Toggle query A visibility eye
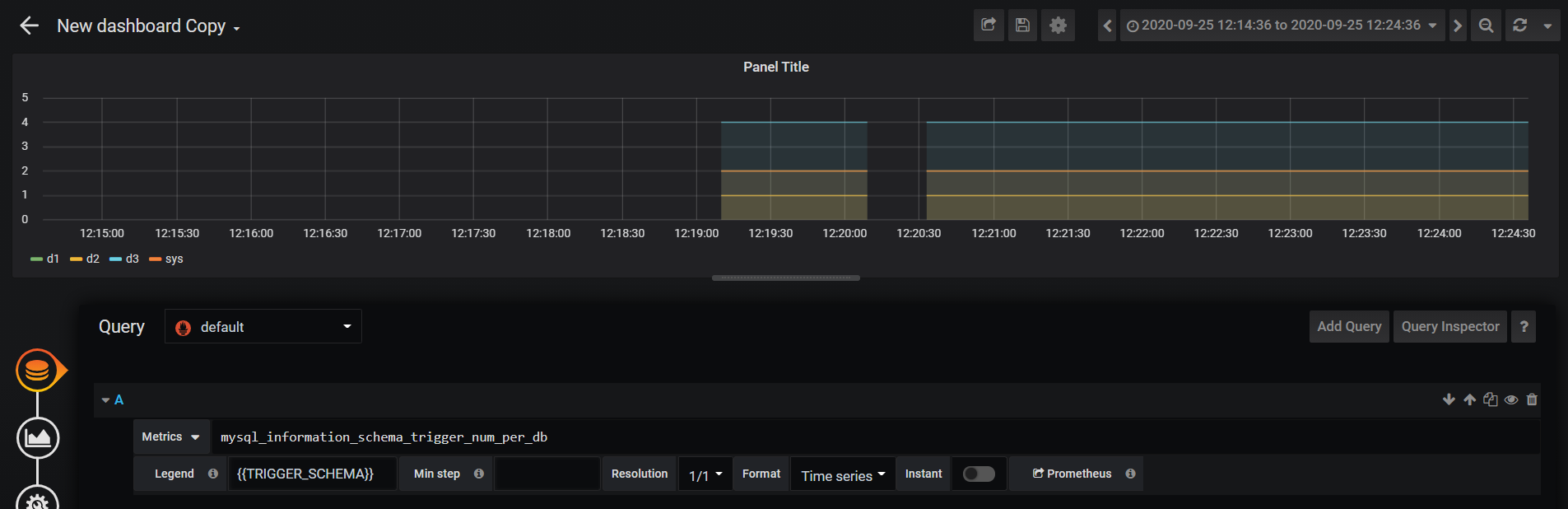This screenshot has width=1568, height=509. [x=1511, y=400]
